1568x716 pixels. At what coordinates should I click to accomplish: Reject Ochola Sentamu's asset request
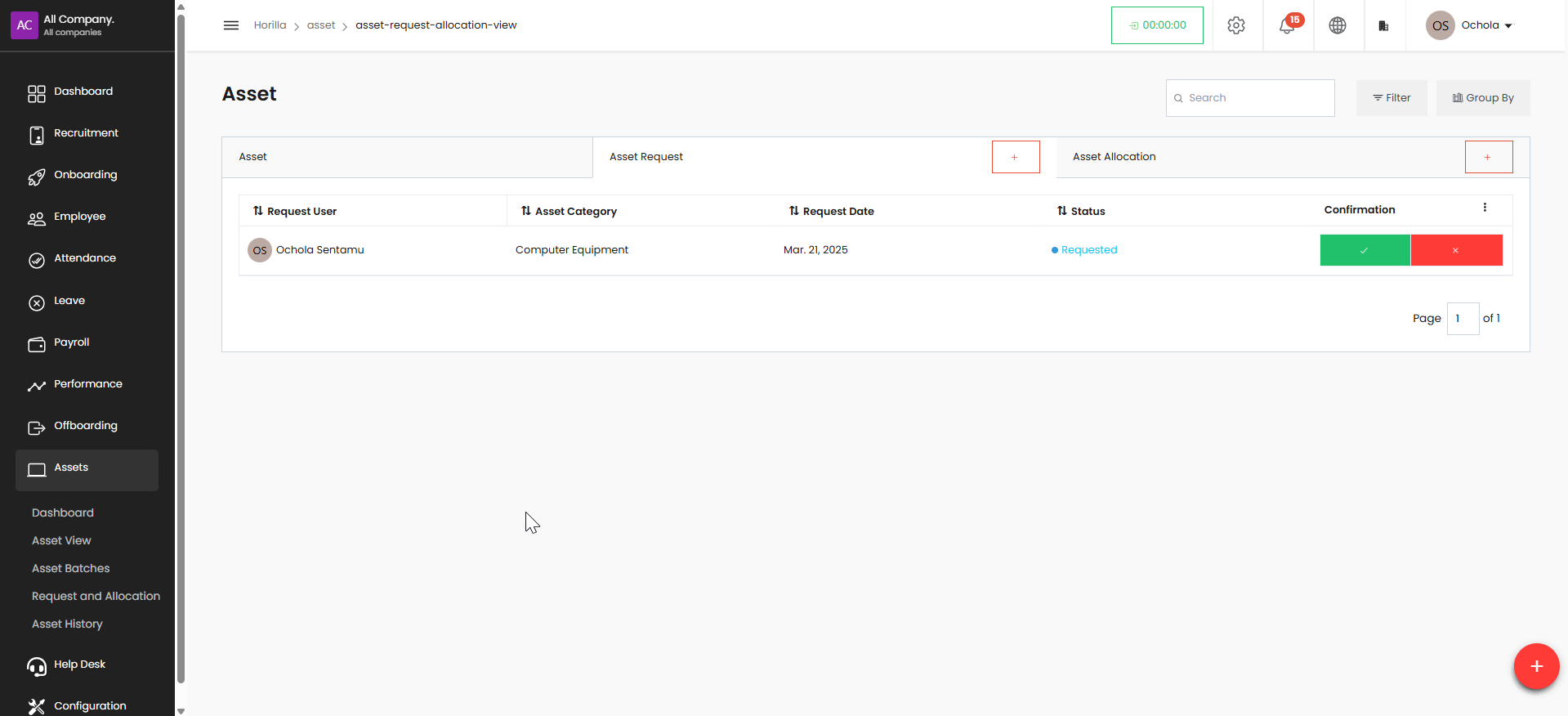[x=1456, y=250]
